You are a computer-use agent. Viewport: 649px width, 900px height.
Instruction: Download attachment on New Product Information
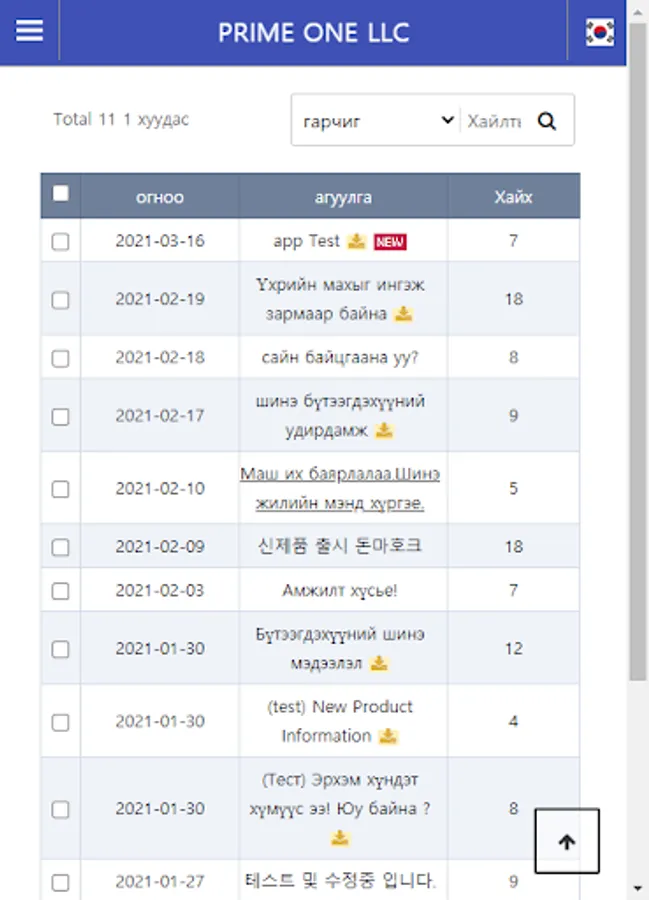(388, 736)
